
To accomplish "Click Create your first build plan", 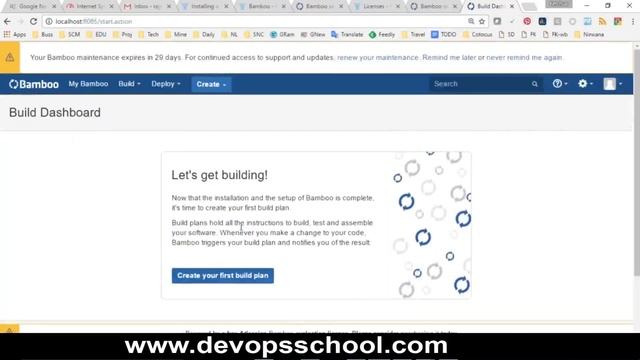I will click(x=222, y=276).
